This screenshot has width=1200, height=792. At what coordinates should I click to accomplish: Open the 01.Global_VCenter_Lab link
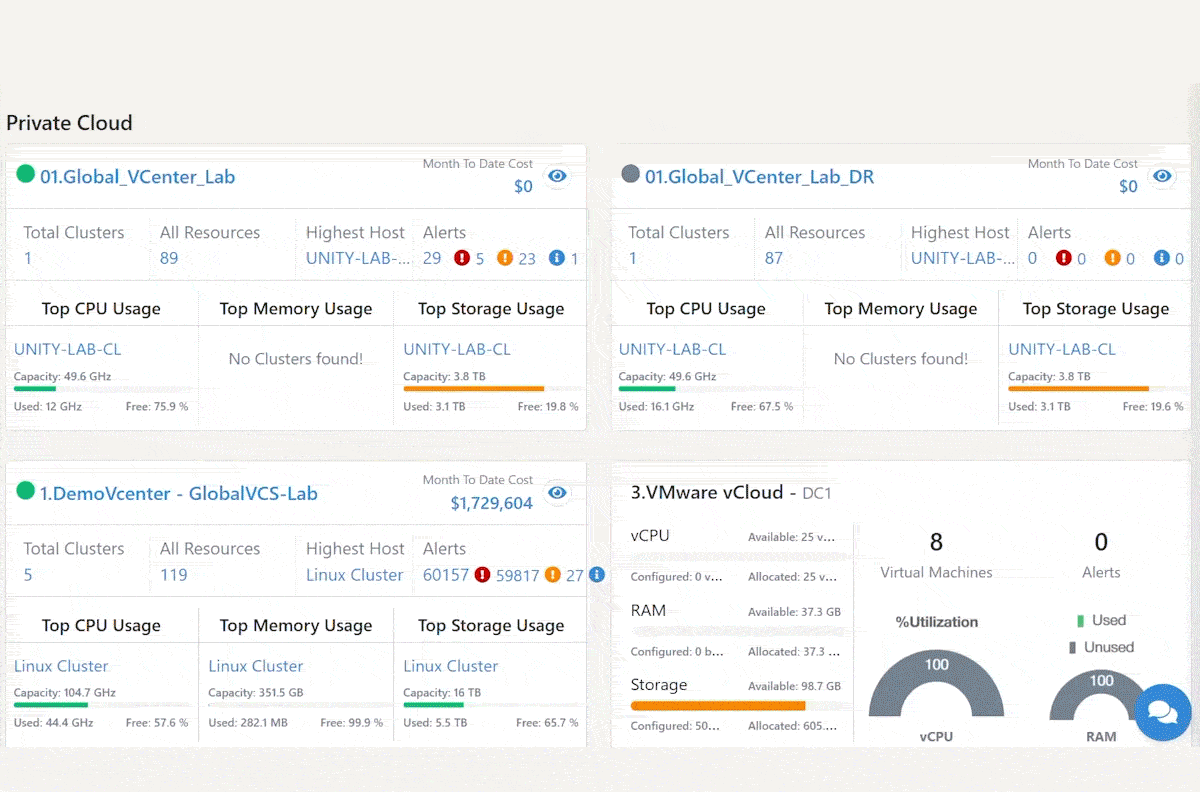[x=138, y=177]
